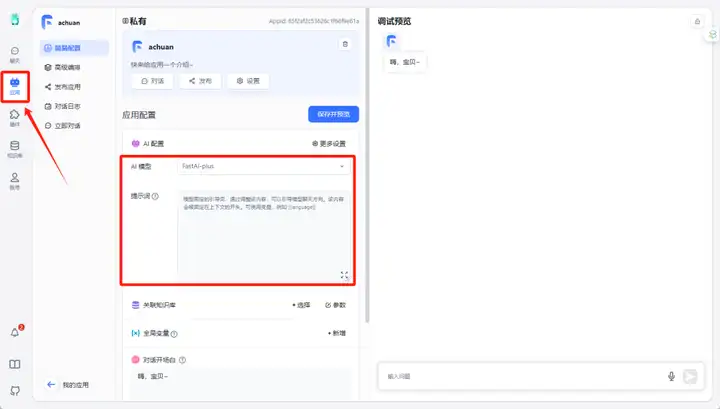The image size is (720, 409).
Task: Open the documentation book icon
Action: [x=15, y=364]
